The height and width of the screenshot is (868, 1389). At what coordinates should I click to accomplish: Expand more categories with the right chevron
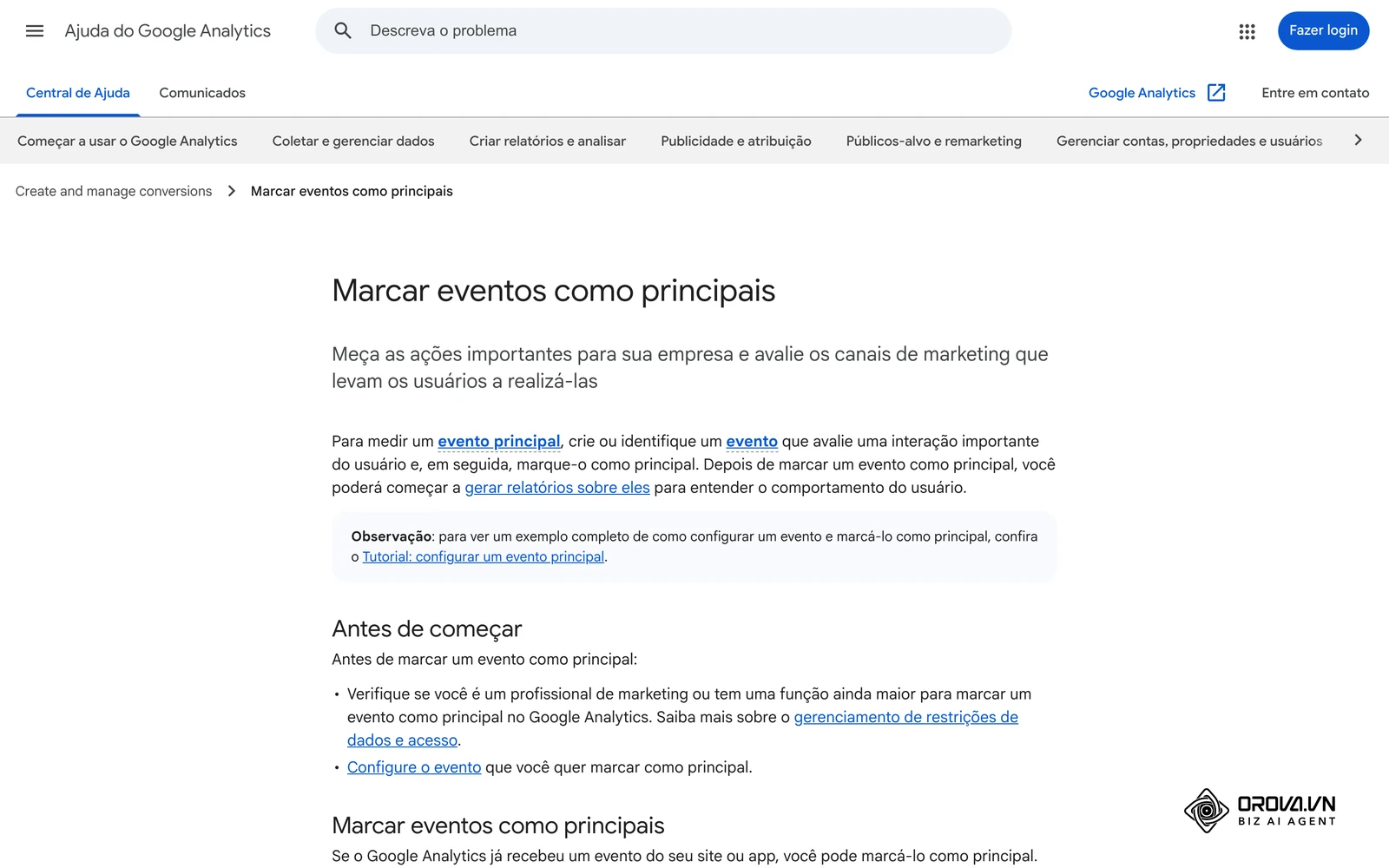pos(1358,141)
